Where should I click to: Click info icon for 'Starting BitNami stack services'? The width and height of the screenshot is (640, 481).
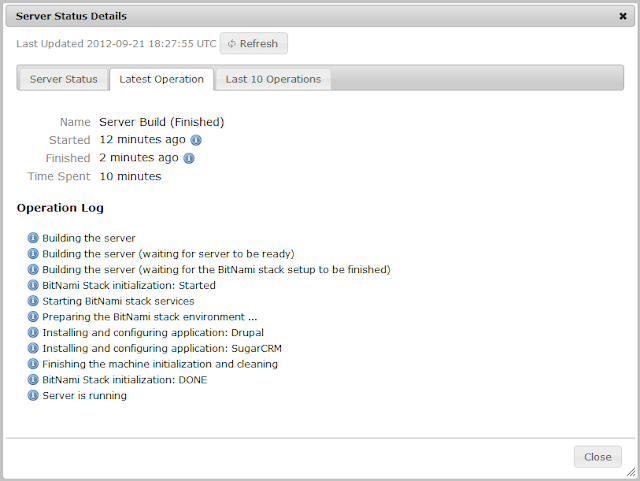pyautogui.click(x=33, y=301)
